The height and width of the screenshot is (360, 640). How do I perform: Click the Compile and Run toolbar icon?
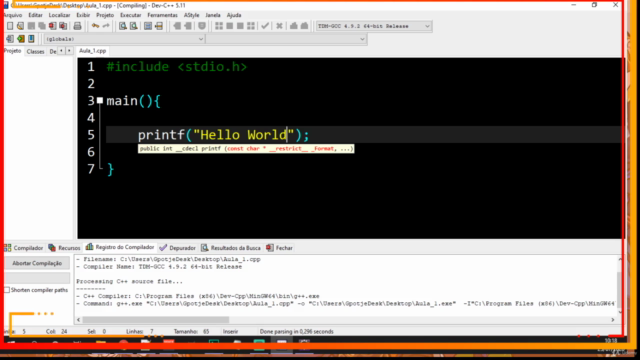[240, 26]
